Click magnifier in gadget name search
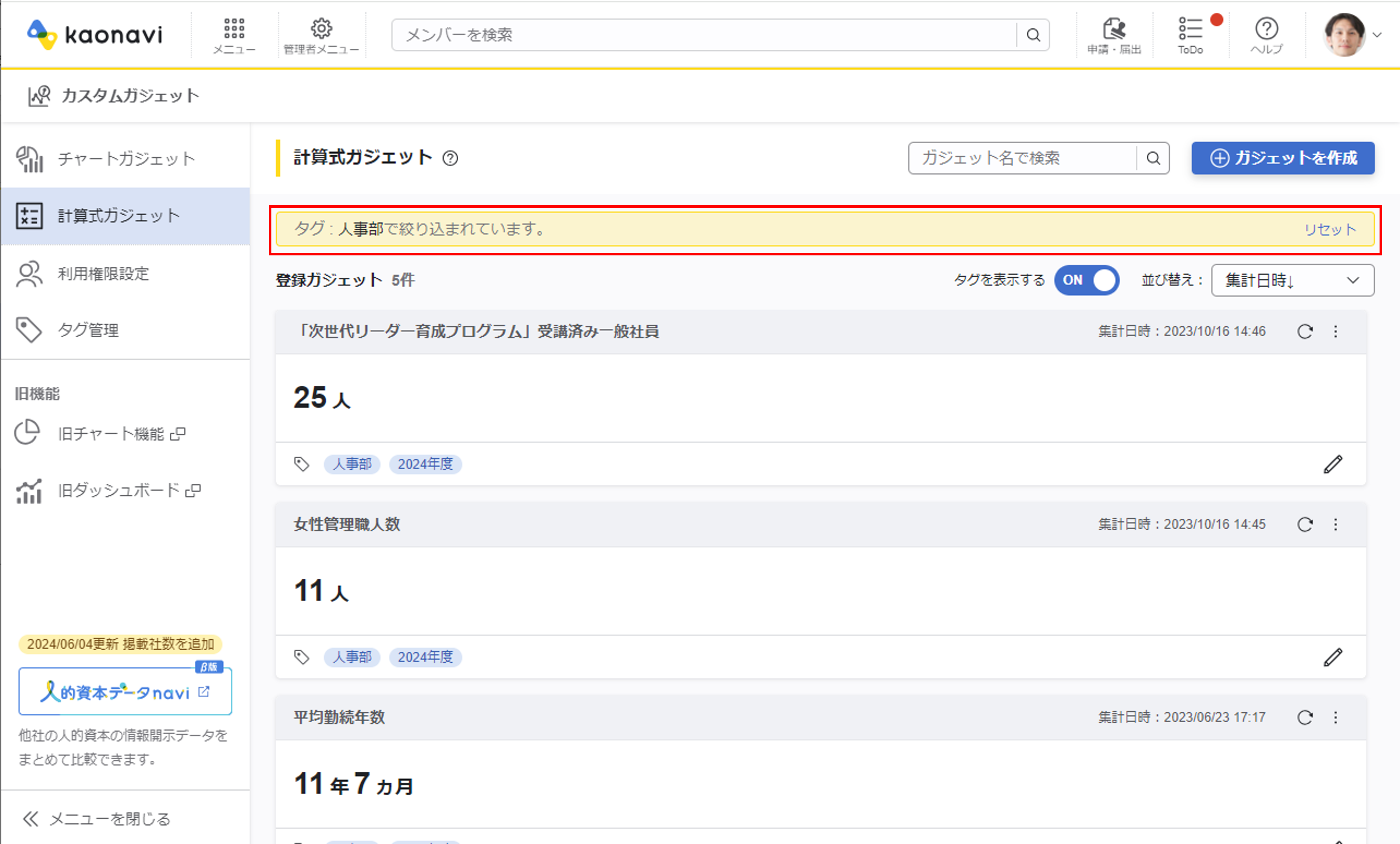This screenshot has height=844, width=1400. click(1153, 158)
